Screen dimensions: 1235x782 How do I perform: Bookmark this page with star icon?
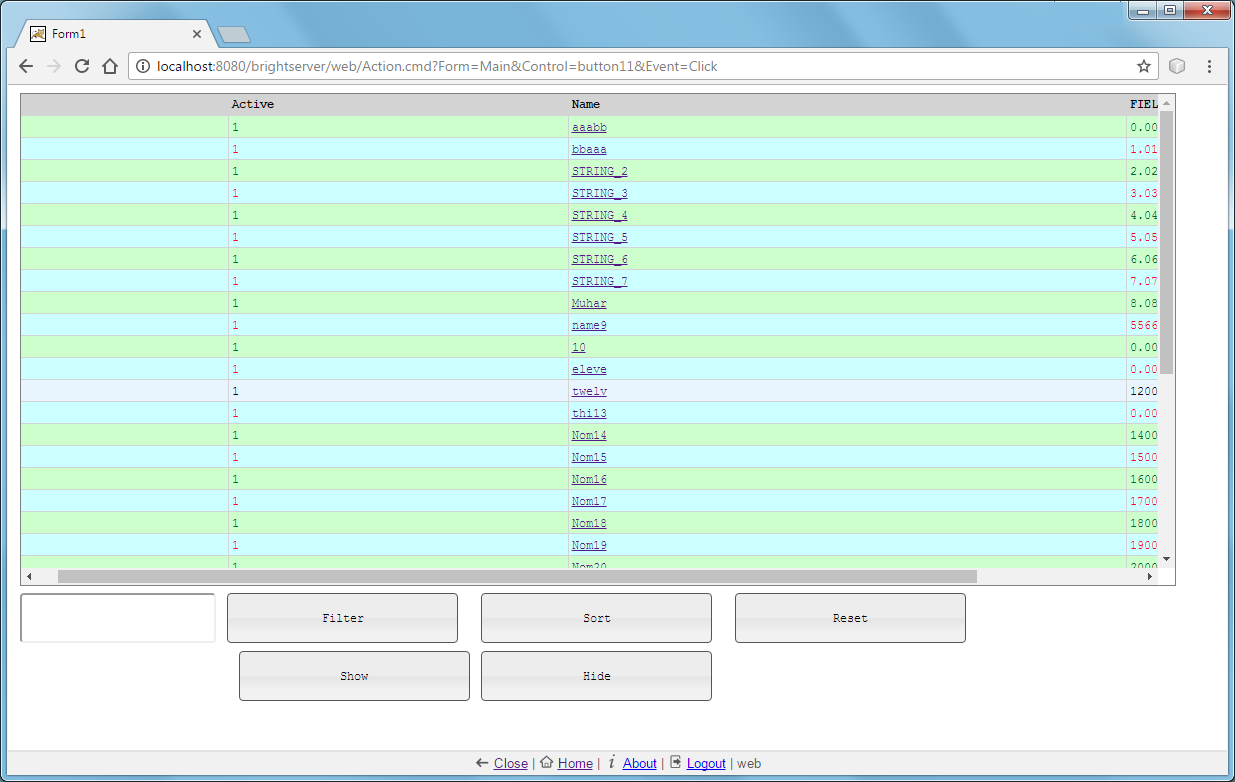click(1143, 66)
